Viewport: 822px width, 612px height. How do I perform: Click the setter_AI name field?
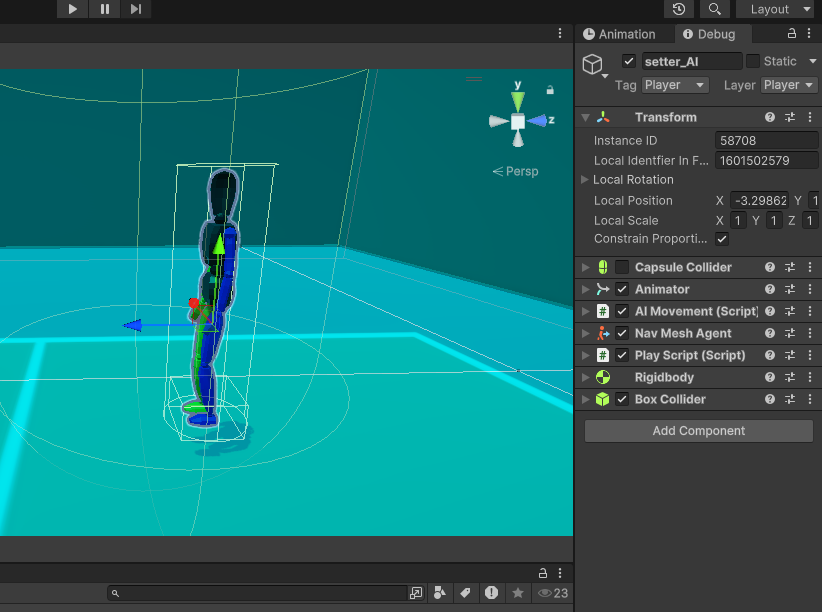click(x=691, y=62)
